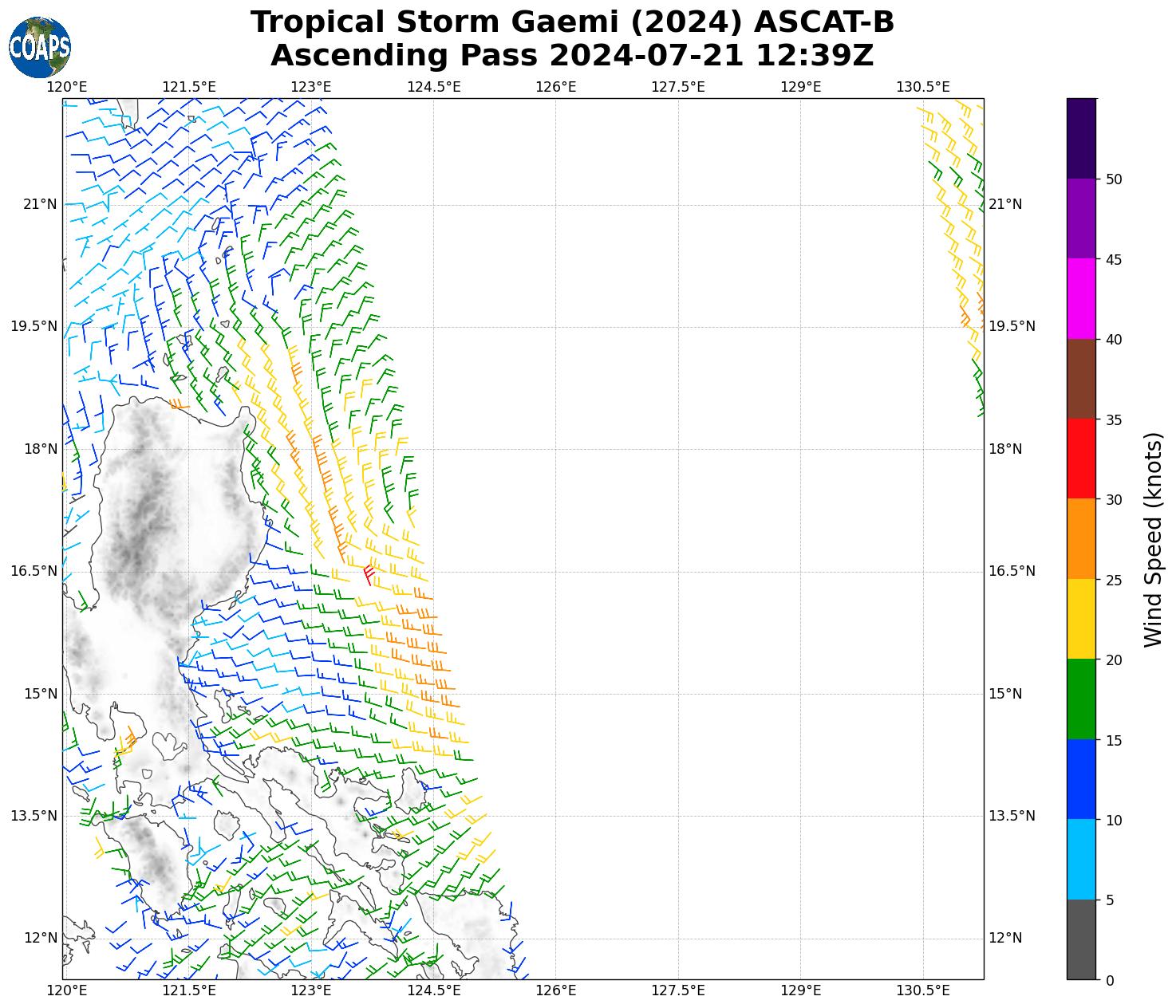This screenshot has height=1008, width=1176.
Task: Choose the yellow 20–25 knot colorbar band
Action: click(1081, 619)
